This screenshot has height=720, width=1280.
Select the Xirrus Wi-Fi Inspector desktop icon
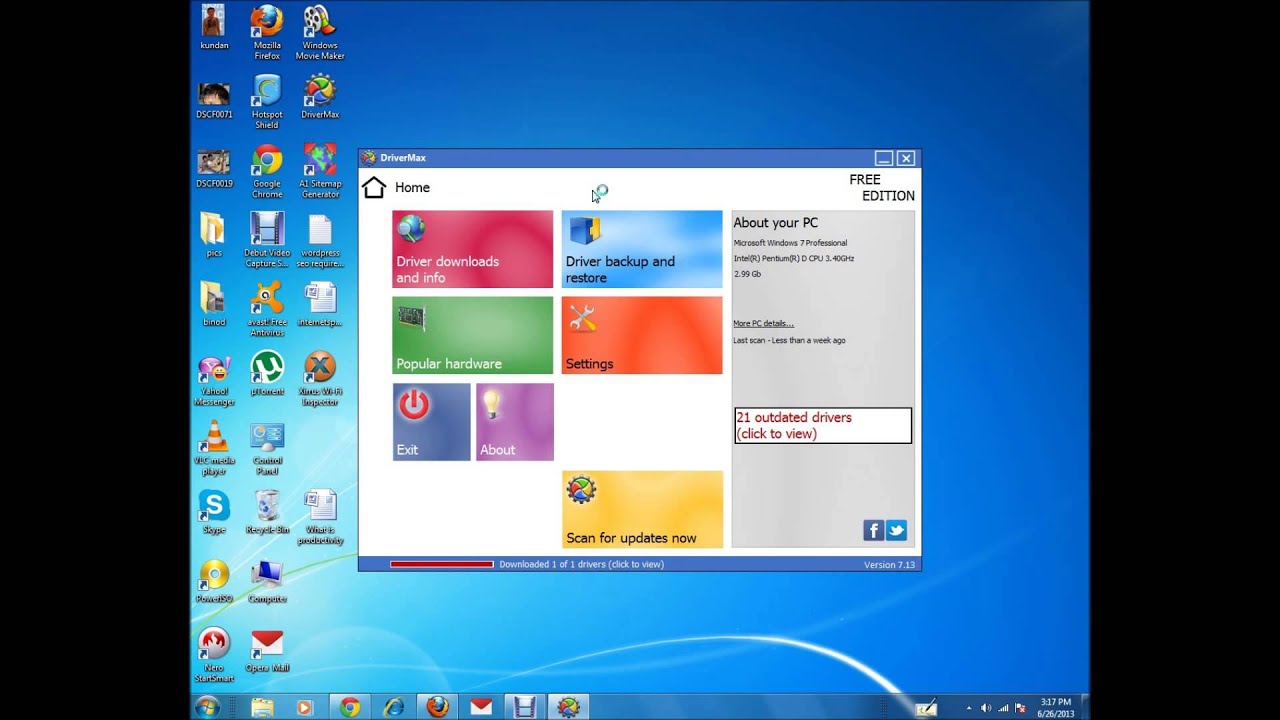pyautogui.click(x=320, y=379)
